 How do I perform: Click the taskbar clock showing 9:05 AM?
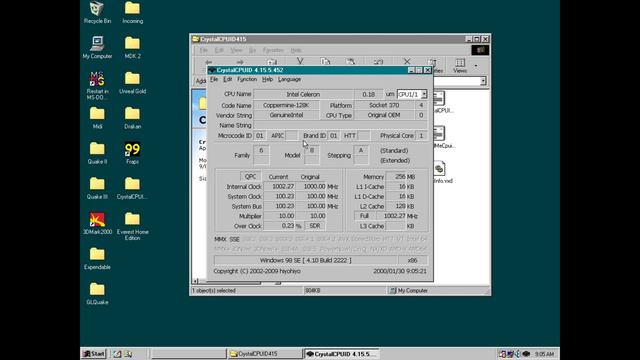coord(544,354)
